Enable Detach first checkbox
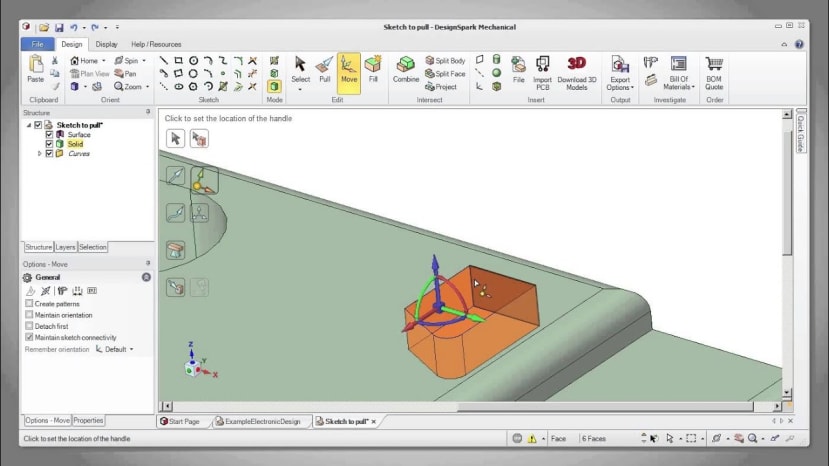 tap(29, 326)
